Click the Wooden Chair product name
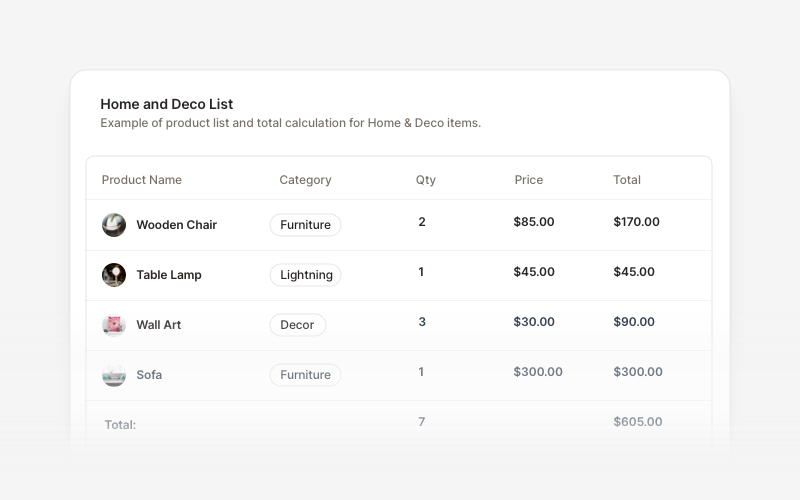This screenshot has height=500, width=800. 176,225
